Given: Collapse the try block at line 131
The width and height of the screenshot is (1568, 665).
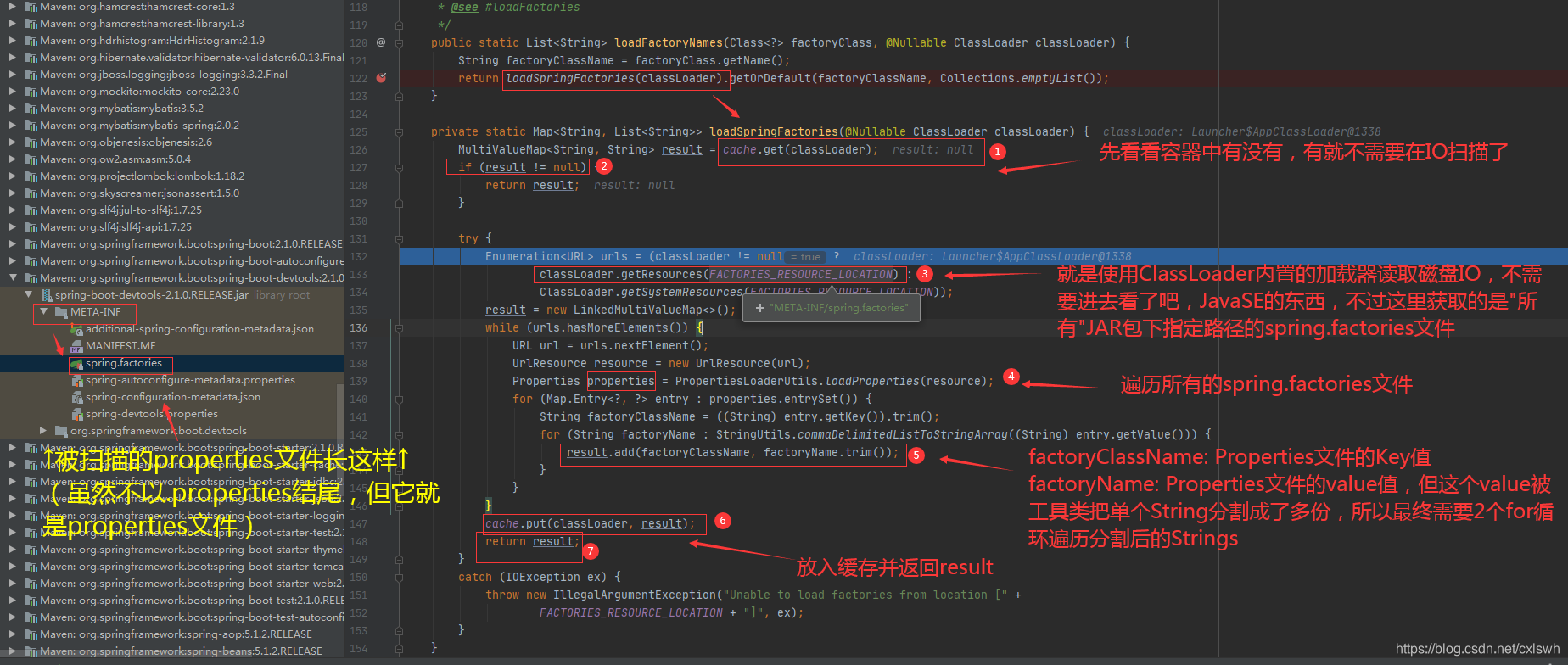Looking at the screenshot, I should [x=399, y=238].
